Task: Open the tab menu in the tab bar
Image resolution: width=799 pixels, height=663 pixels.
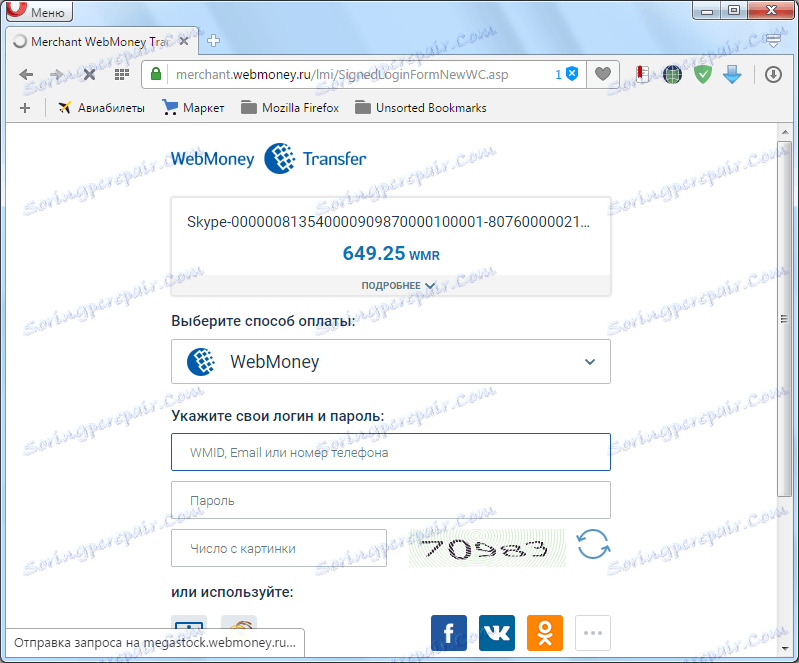Action: point(773,41)
